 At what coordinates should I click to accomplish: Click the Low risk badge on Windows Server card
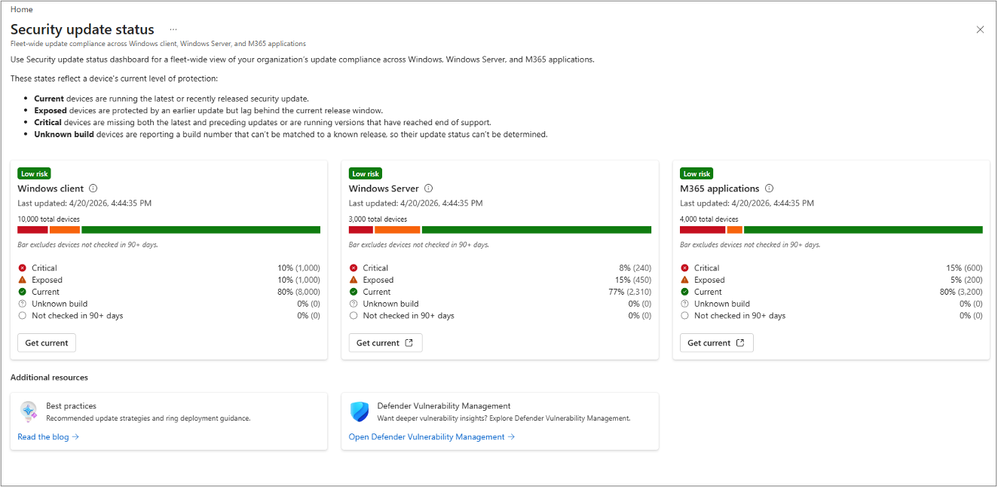pyautogui.click(x=365, y=173)
